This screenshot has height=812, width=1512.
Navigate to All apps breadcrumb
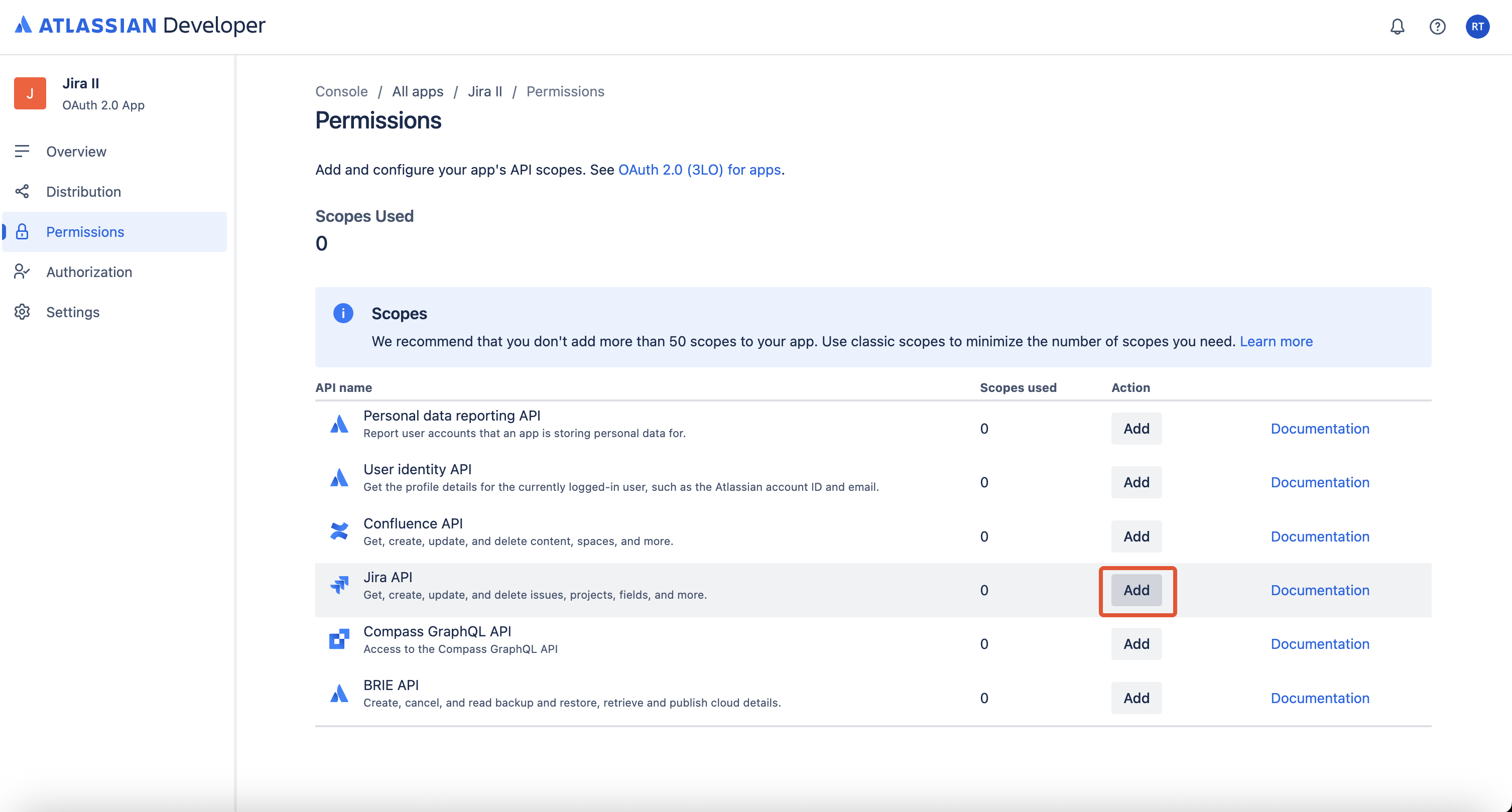pyautogui.click(x=417, y=91)
